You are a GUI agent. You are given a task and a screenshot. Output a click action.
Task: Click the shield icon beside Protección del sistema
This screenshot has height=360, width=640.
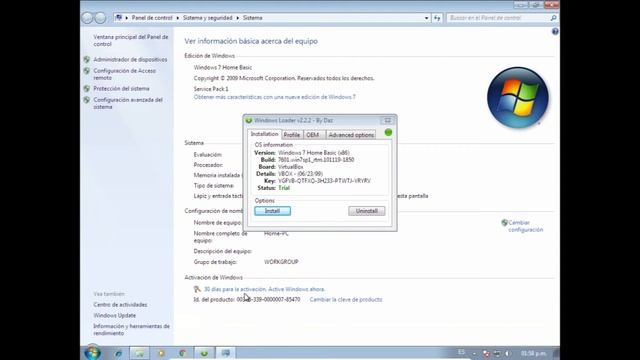(87, 89)
